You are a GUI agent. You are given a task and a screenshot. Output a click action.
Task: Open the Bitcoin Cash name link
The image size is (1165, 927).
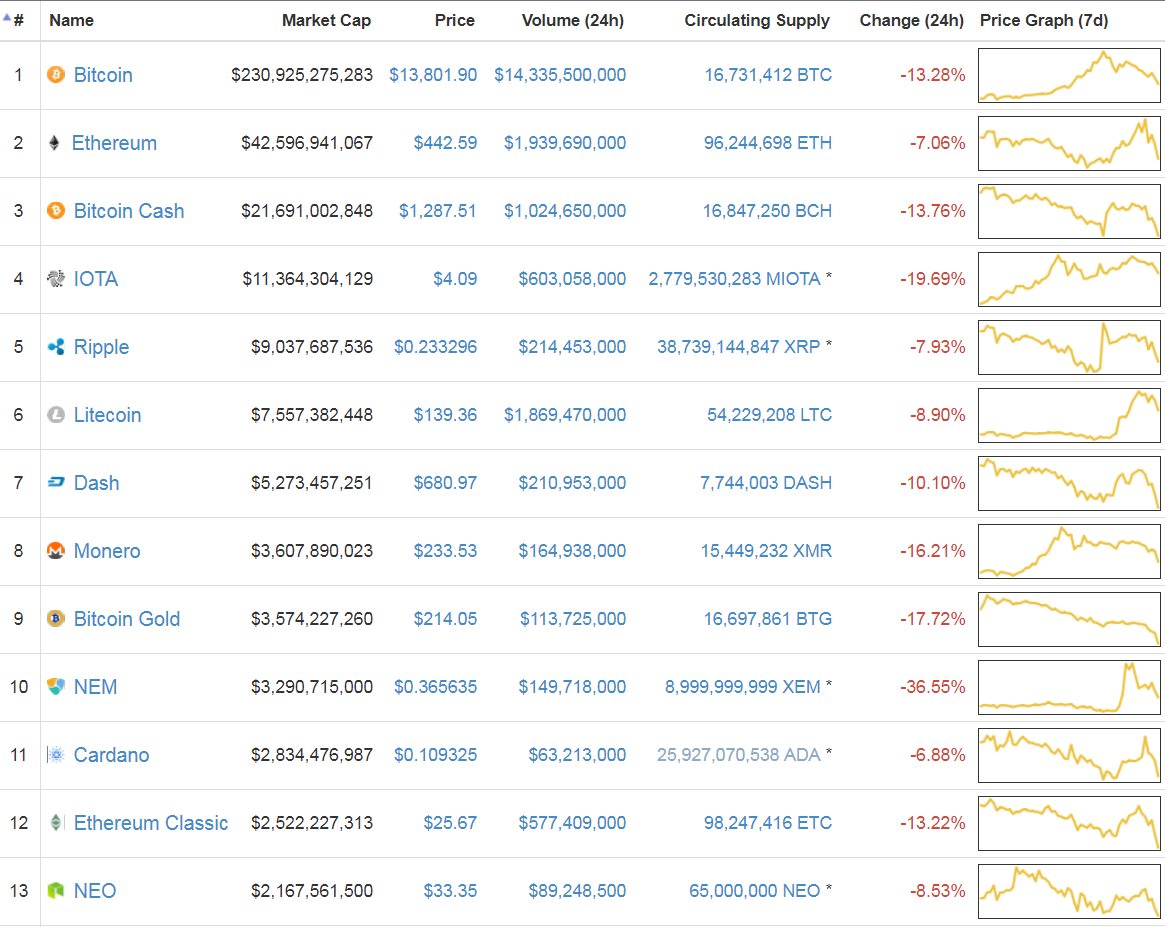129,211
